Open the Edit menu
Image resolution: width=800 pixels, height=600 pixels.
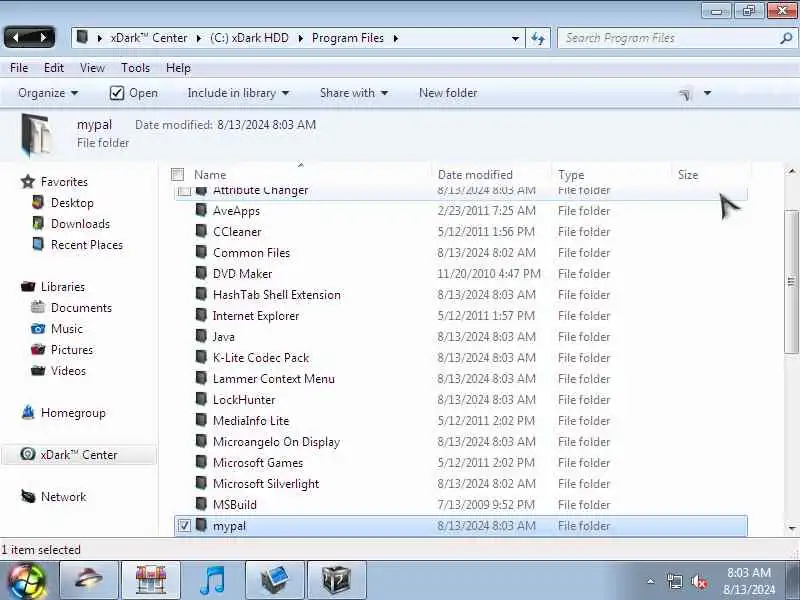54,67
